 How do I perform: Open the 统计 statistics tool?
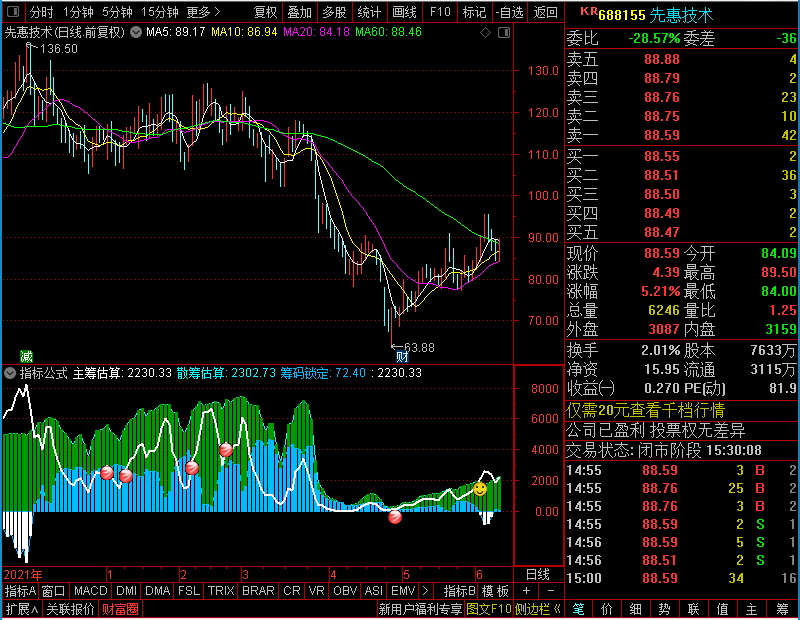(369, 12)
